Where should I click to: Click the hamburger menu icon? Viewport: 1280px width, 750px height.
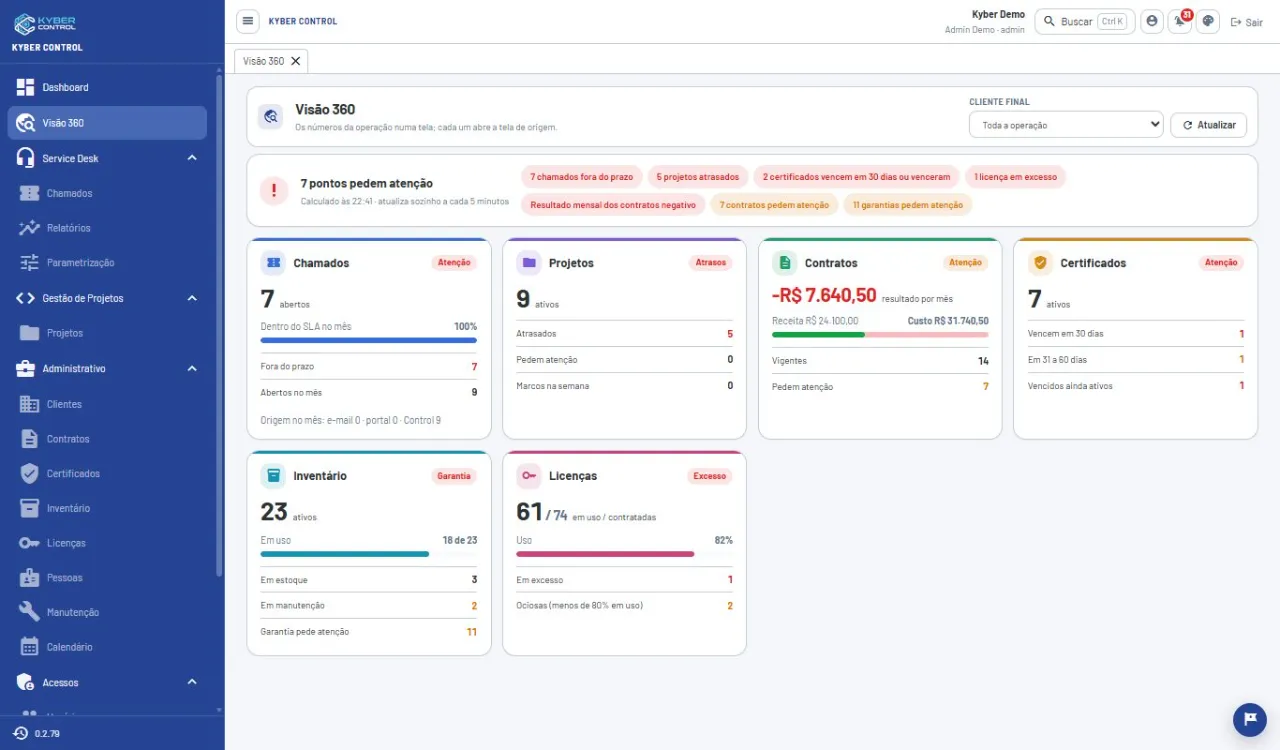pyautogui.click(x=248, y=21)
